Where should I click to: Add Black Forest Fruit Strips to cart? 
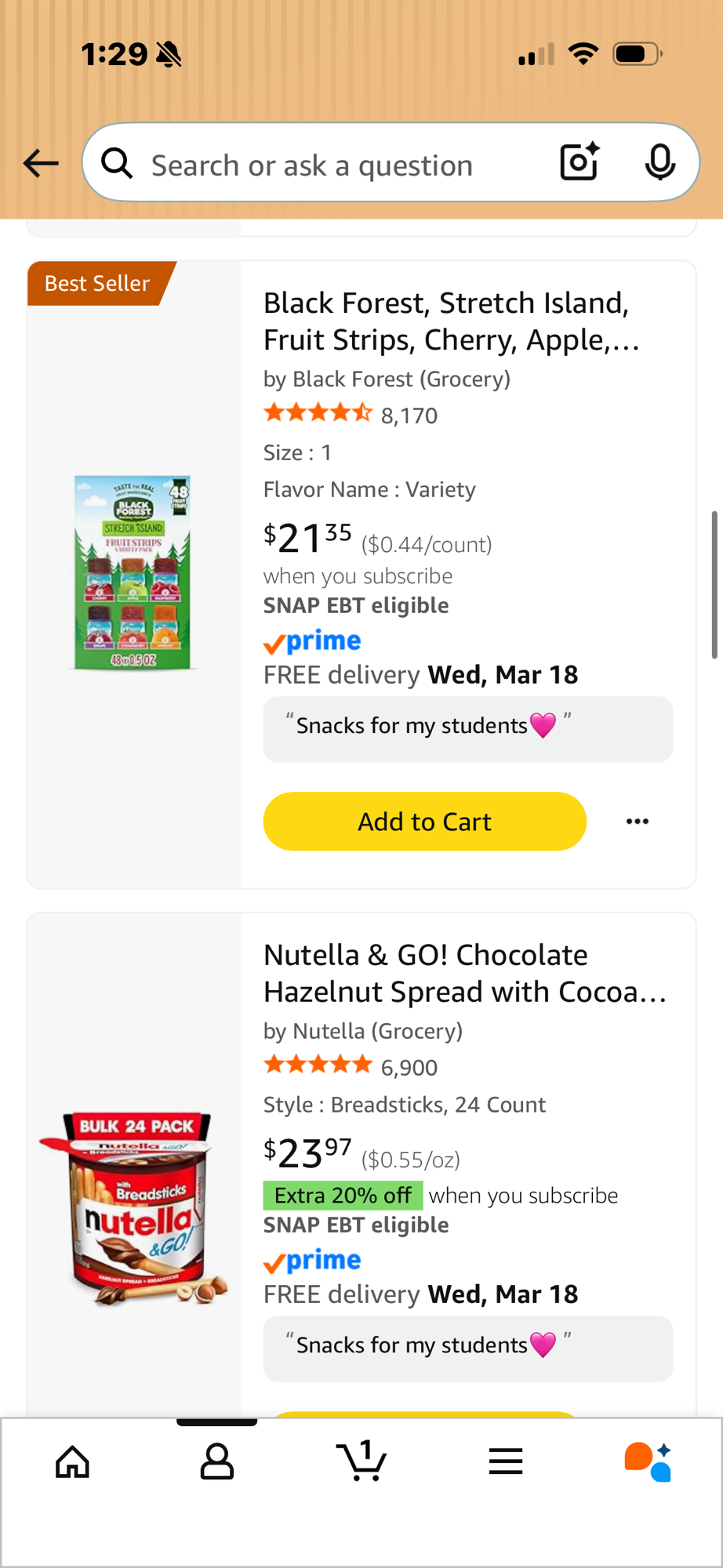click(424, 822)
